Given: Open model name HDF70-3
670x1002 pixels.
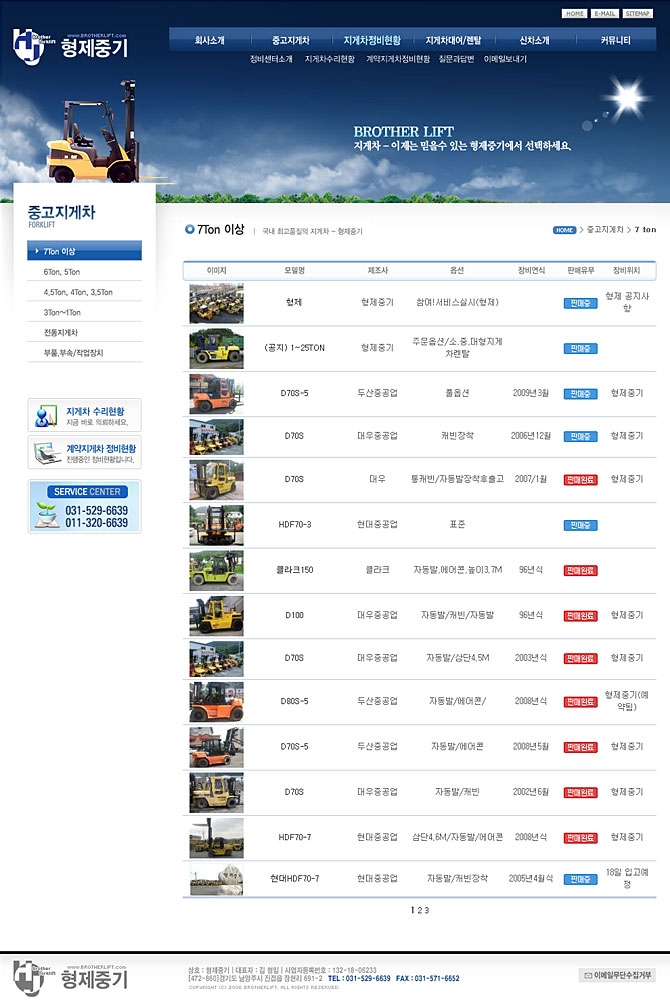Looking at the screenshot, I should [x=295, y=525].
